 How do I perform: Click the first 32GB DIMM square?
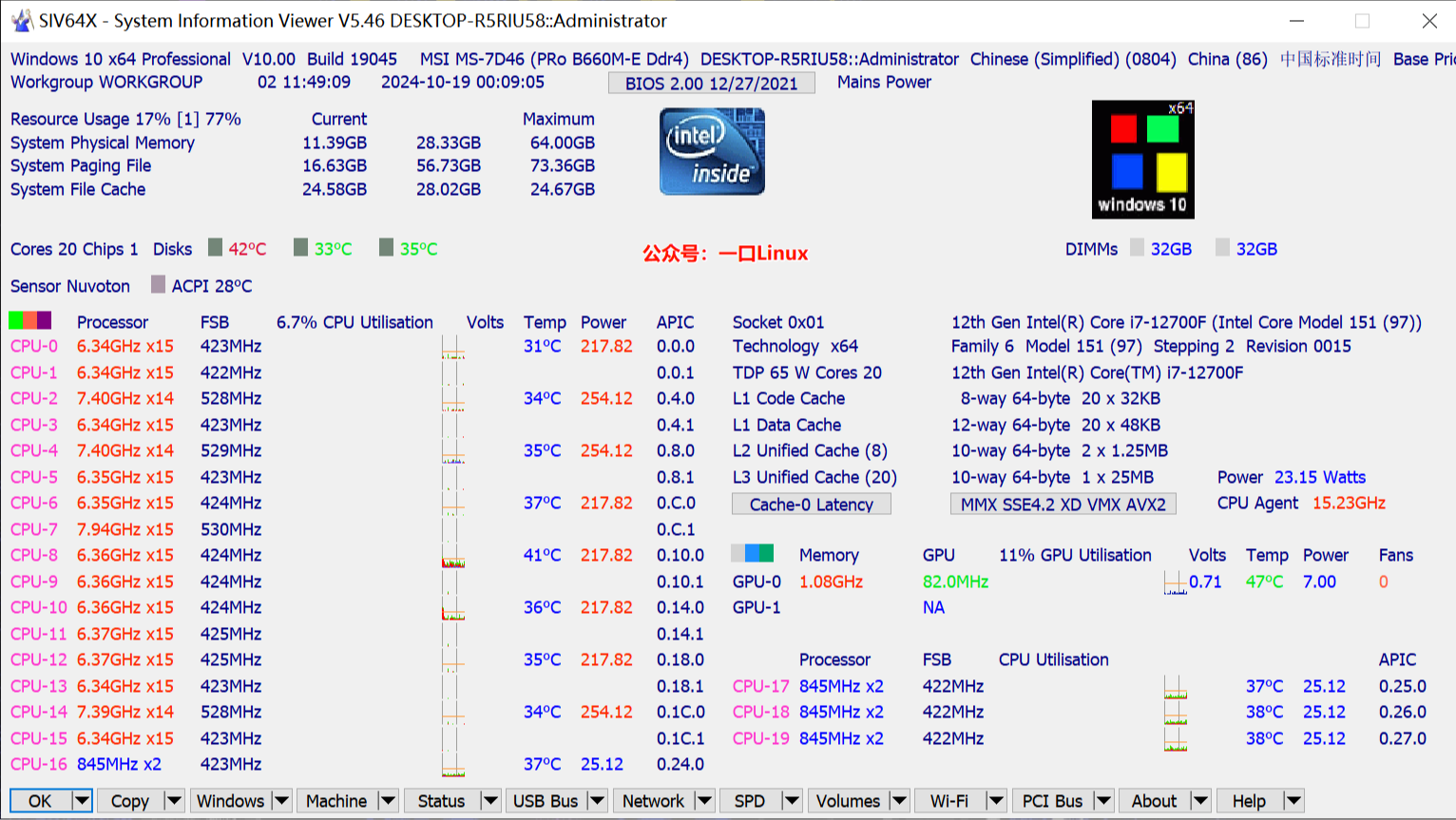[1137, 248]
